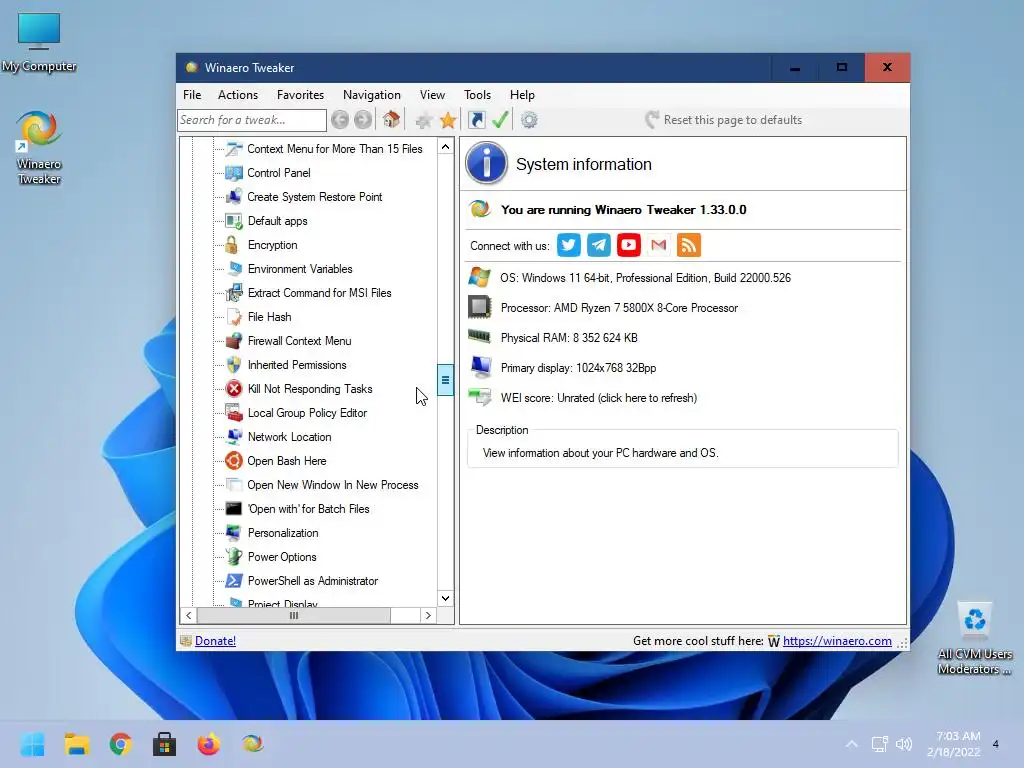Screen dimensions: 1024x768
Task: Open the YouTube link icon
Action: click(629, 245)
